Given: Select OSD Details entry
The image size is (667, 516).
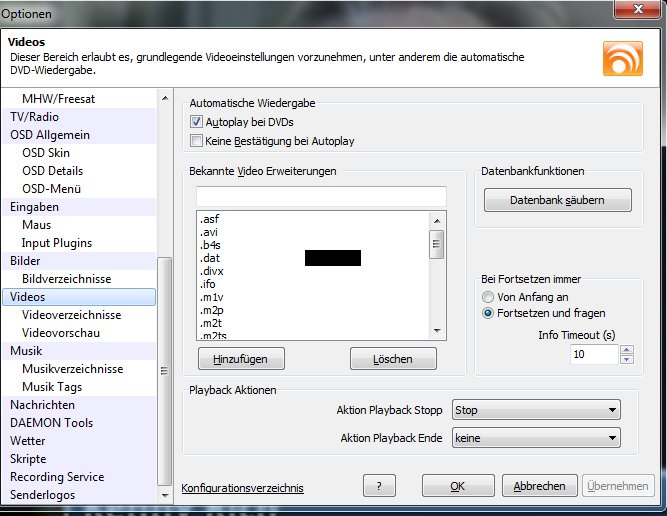Looking at the screenshot, I should coord(79,171).
